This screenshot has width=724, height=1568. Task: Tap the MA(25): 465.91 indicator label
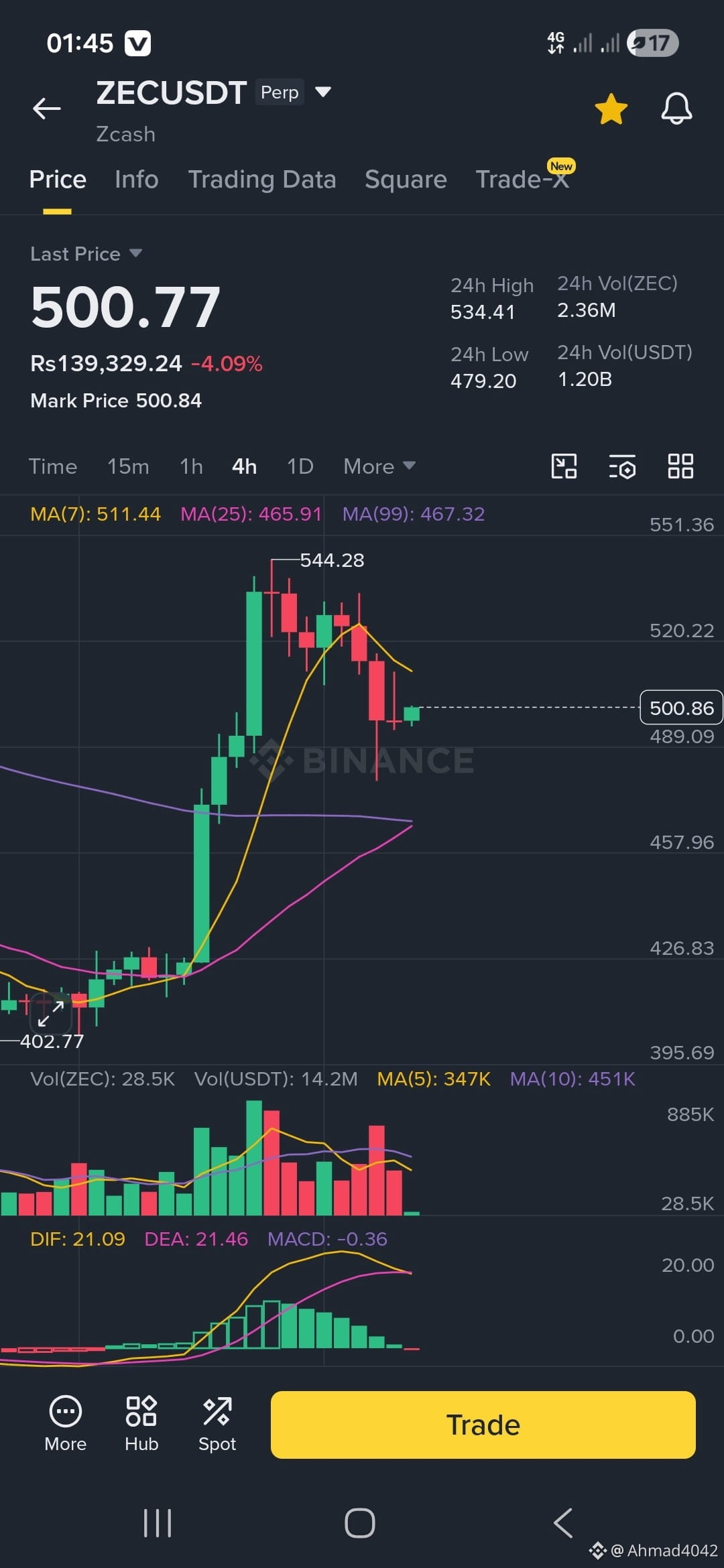[x=251, y=514]
